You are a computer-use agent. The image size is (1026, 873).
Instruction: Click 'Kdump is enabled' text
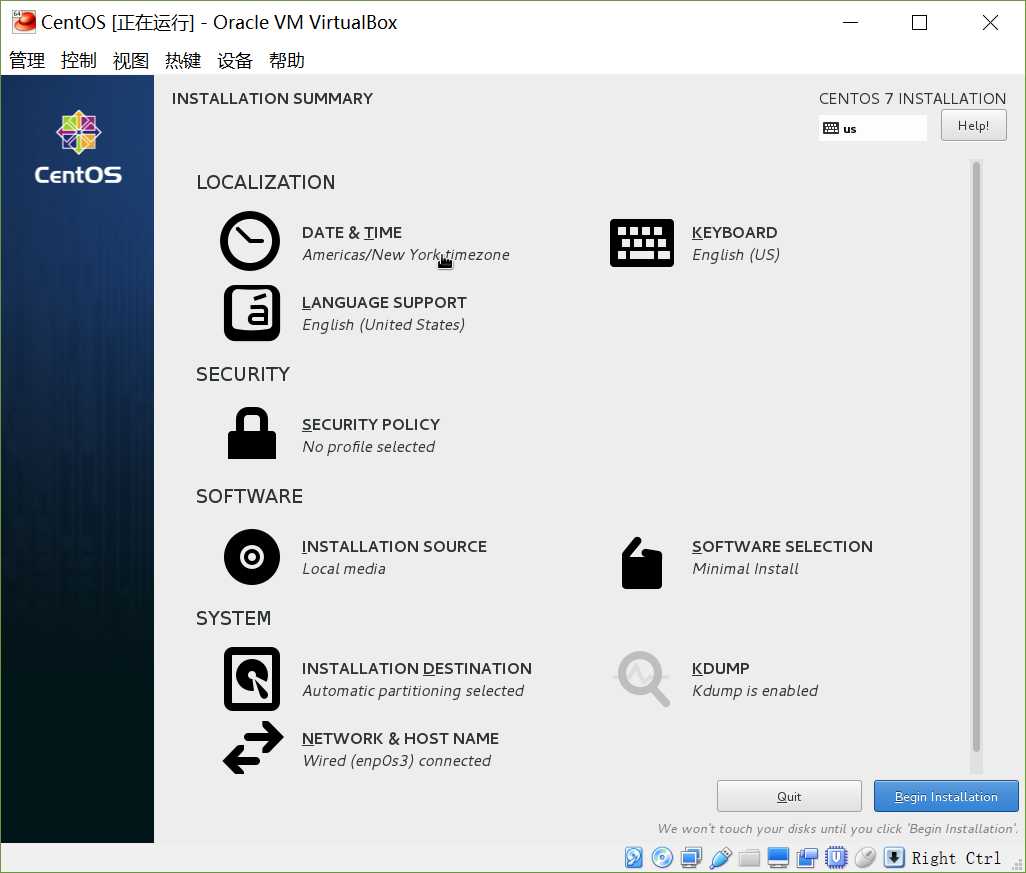point(755,691)
